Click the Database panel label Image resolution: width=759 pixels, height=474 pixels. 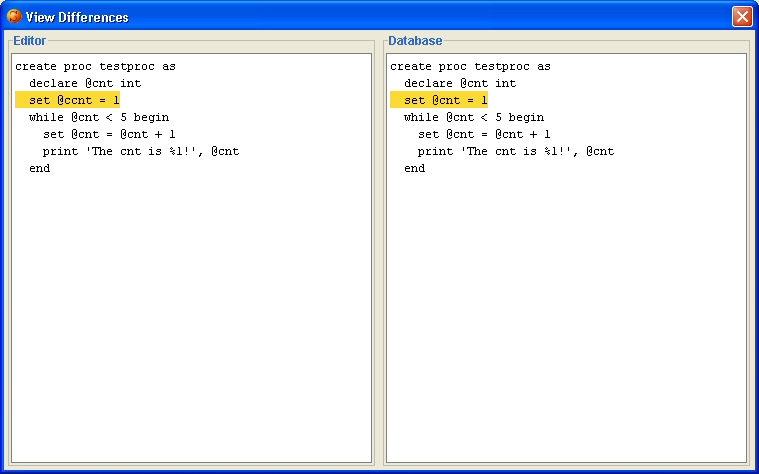[x=415, y=41]
